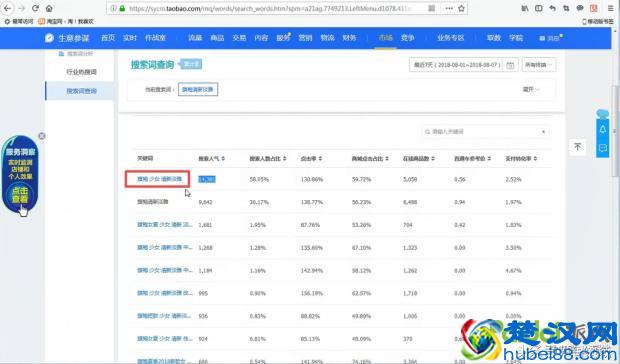Open the 最常访问 bookmarks folder
The image size is (620, 364).
pos(19,21)
